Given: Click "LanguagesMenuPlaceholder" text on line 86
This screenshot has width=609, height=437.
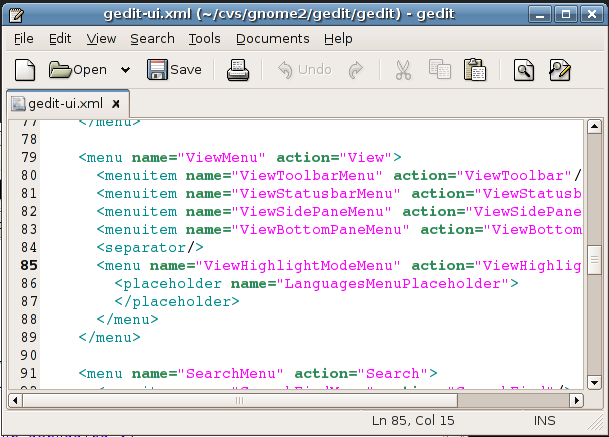Looking at the screenshot, I should pyautogui.click(x=393, y=284).
